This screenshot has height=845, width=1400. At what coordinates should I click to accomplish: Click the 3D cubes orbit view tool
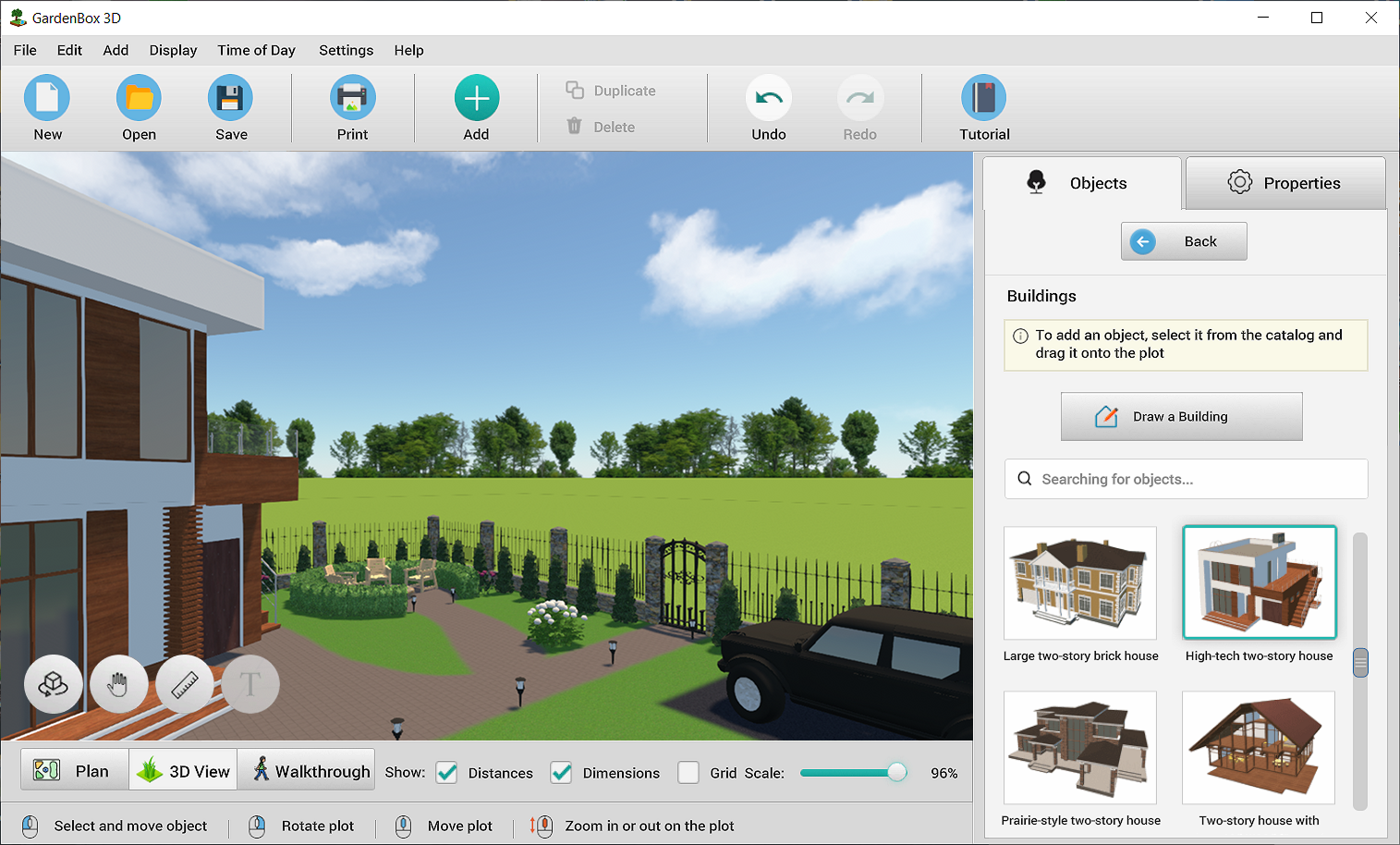pos(53,685)
